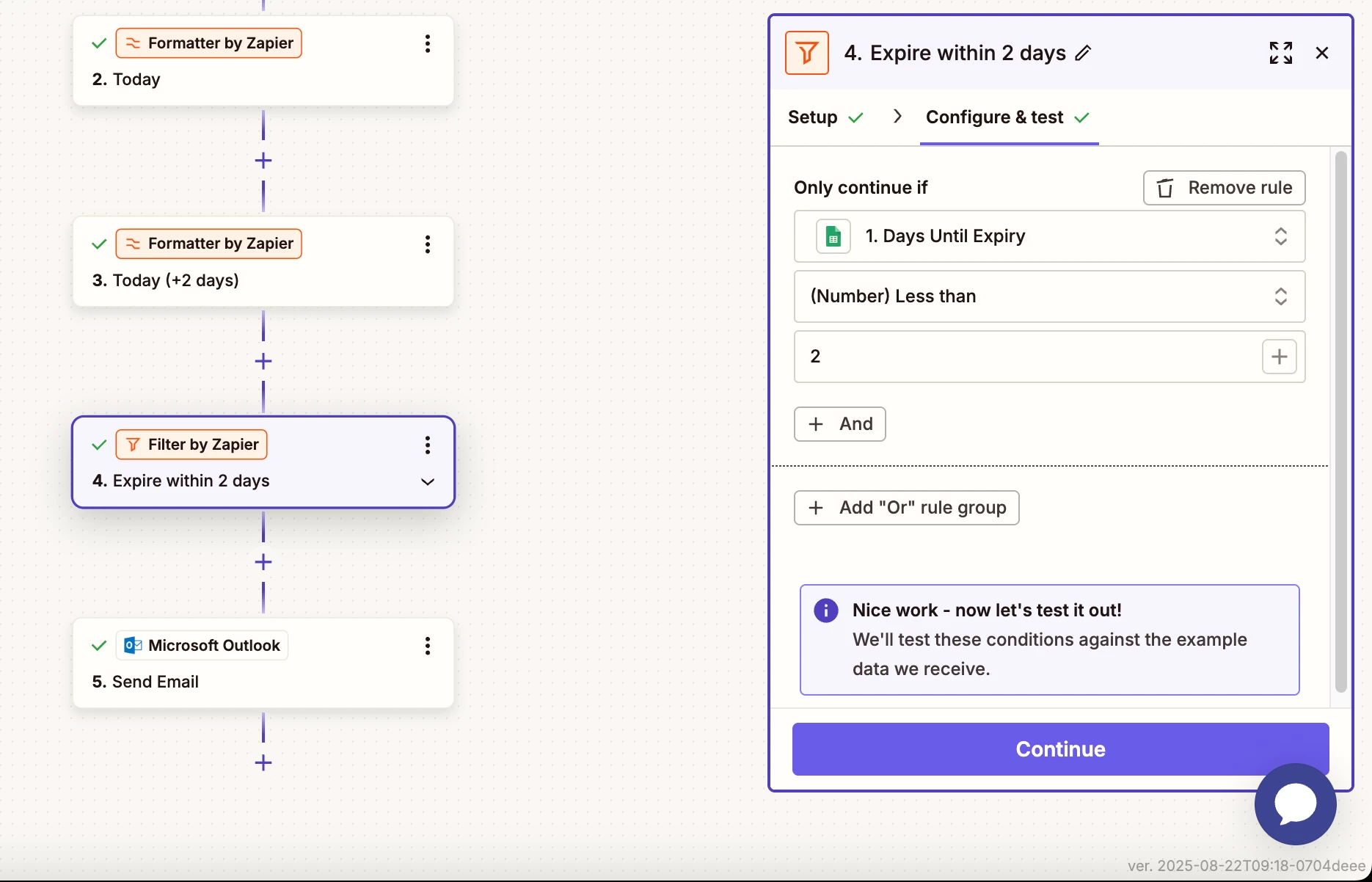This screenshot has height=882, width=1372.
Task: Close the step 4 editor panel
Action: [x=1322, y=53]
